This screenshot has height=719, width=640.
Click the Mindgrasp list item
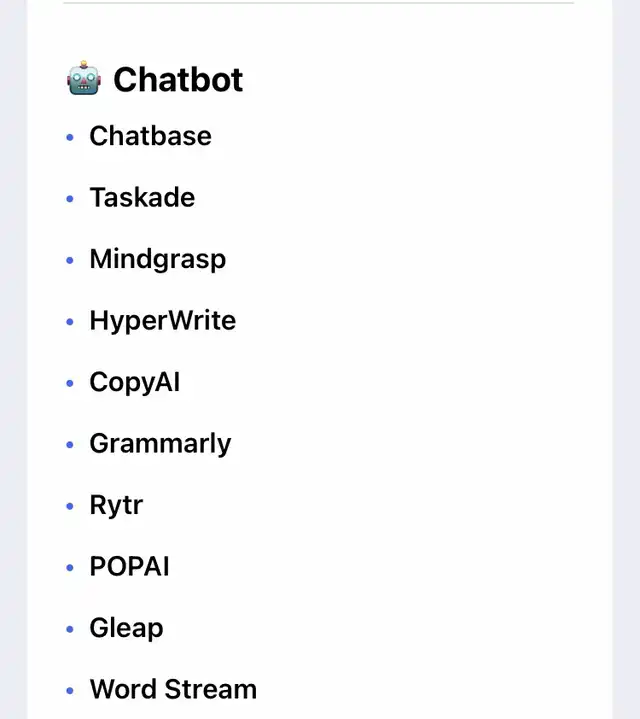(157, 259)
